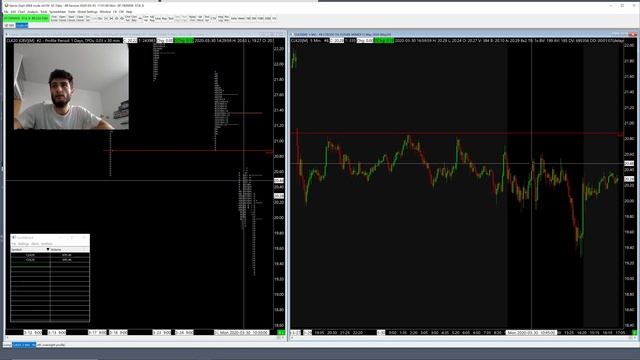
Task: Sort Quoteboard by the Symbol column header
Action: [x=29, y=249]
